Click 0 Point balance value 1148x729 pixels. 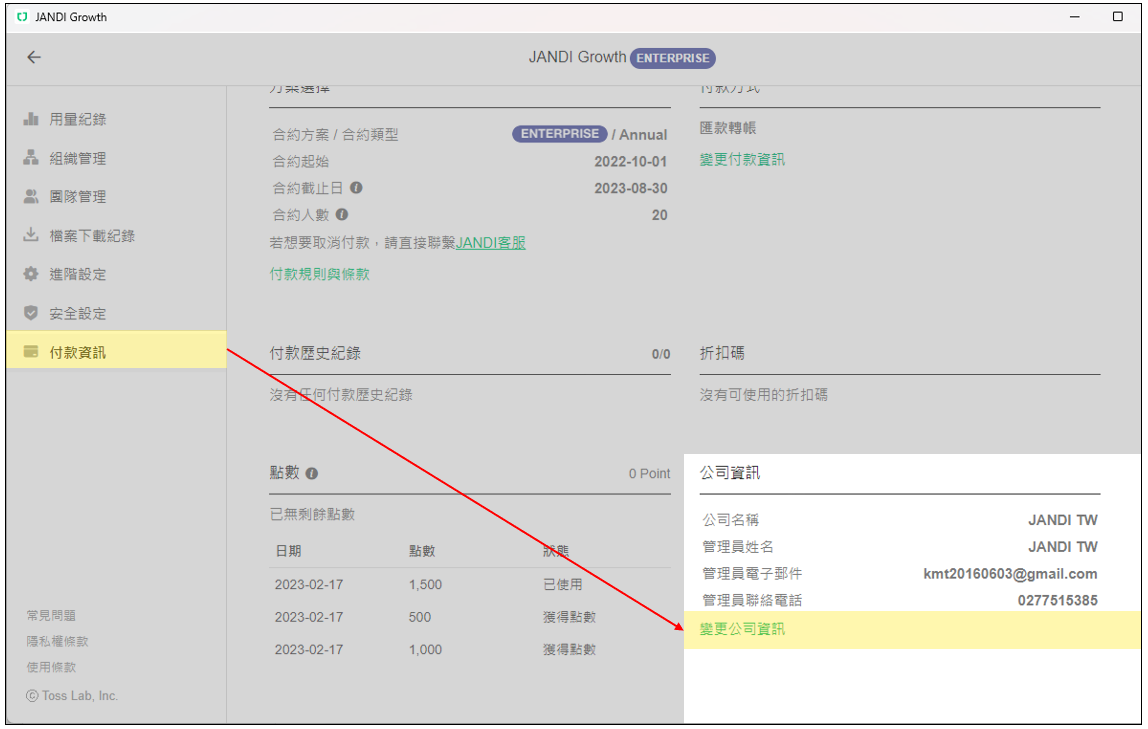click(x=649, y=474)
